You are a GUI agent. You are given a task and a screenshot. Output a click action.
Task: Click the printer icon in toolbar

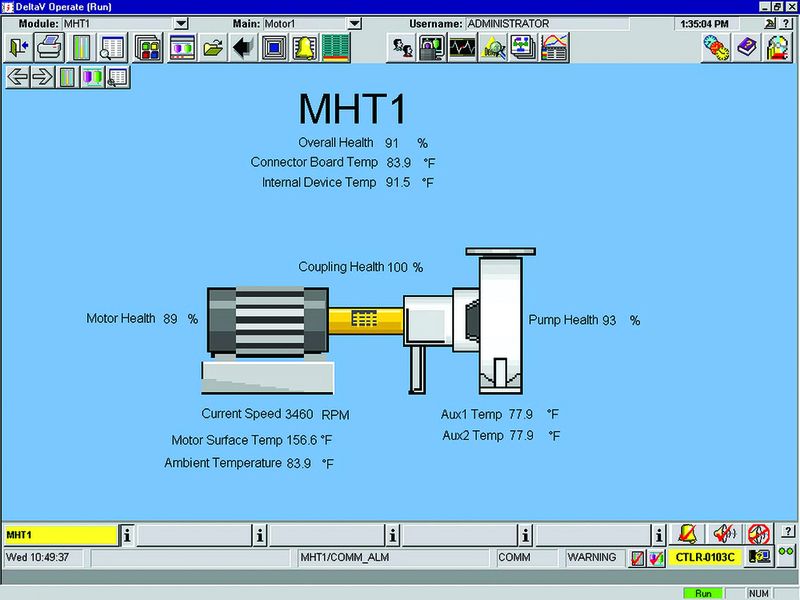pyautogui.click(x=50, y=48)
